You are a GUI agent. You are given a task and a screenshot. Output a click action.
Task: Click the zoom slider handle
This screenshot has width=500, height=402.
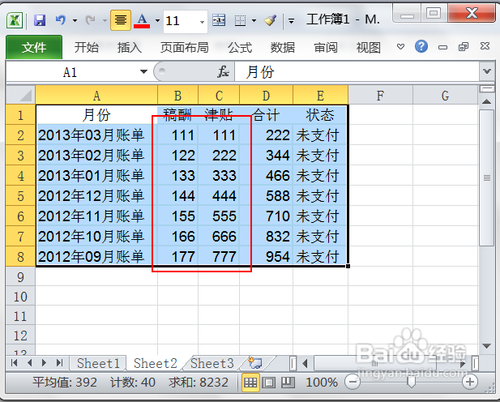pyautogui.click(x=411, y=382)
